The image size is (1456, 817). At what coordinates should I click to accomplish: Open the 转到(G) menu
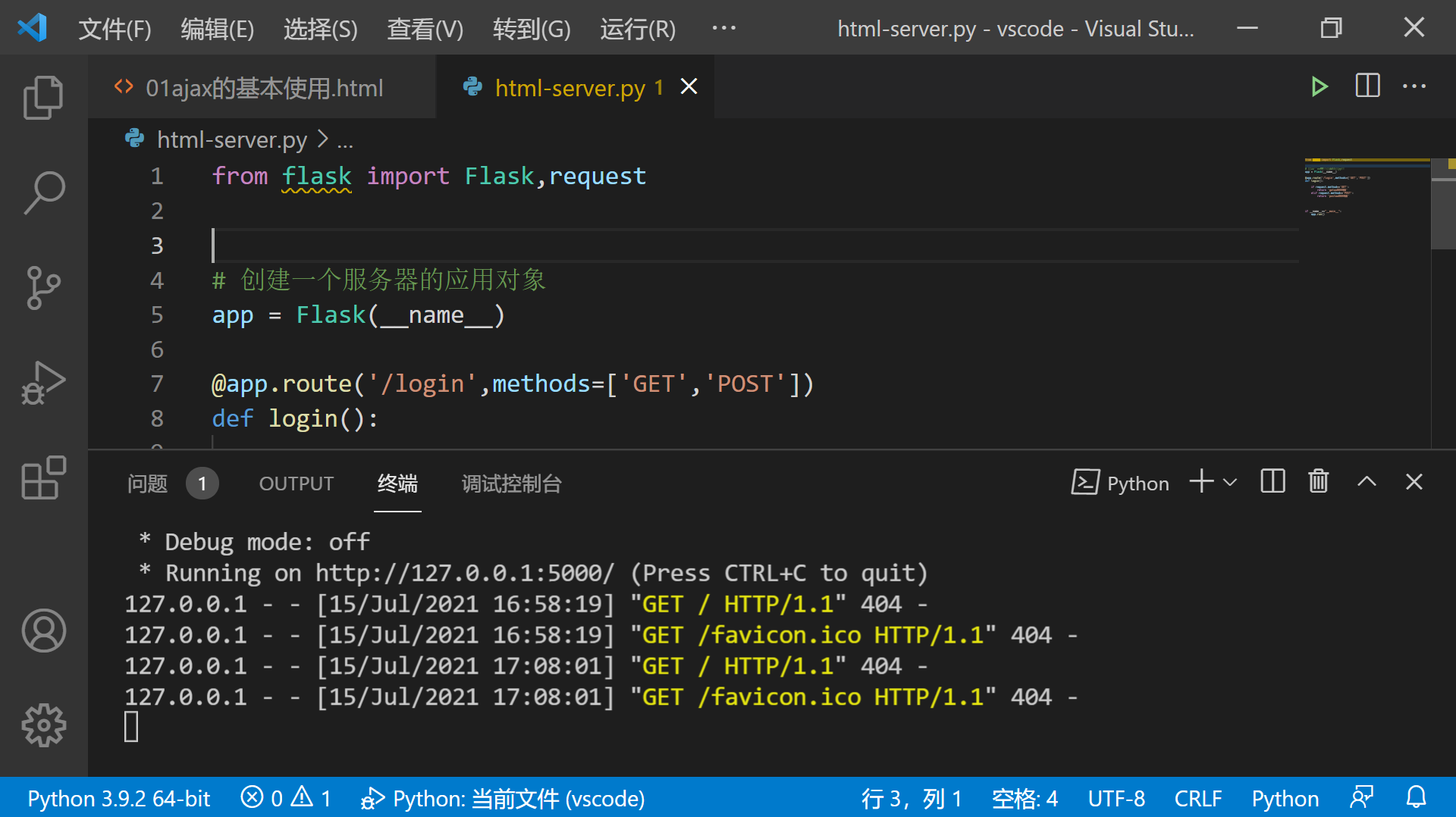pyautogui.click(x=531, y=30)
